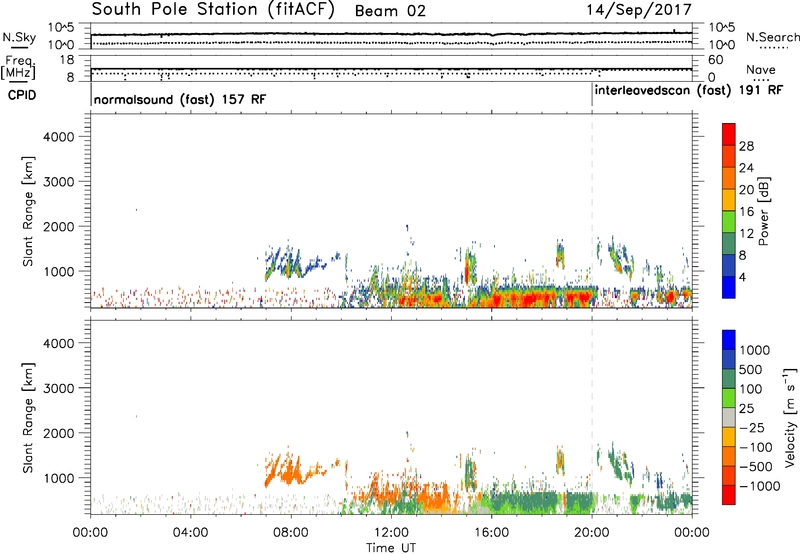This screenshot has width=800, height=554.
Task: Select the "20:00" time tick label
Action: 592,533
